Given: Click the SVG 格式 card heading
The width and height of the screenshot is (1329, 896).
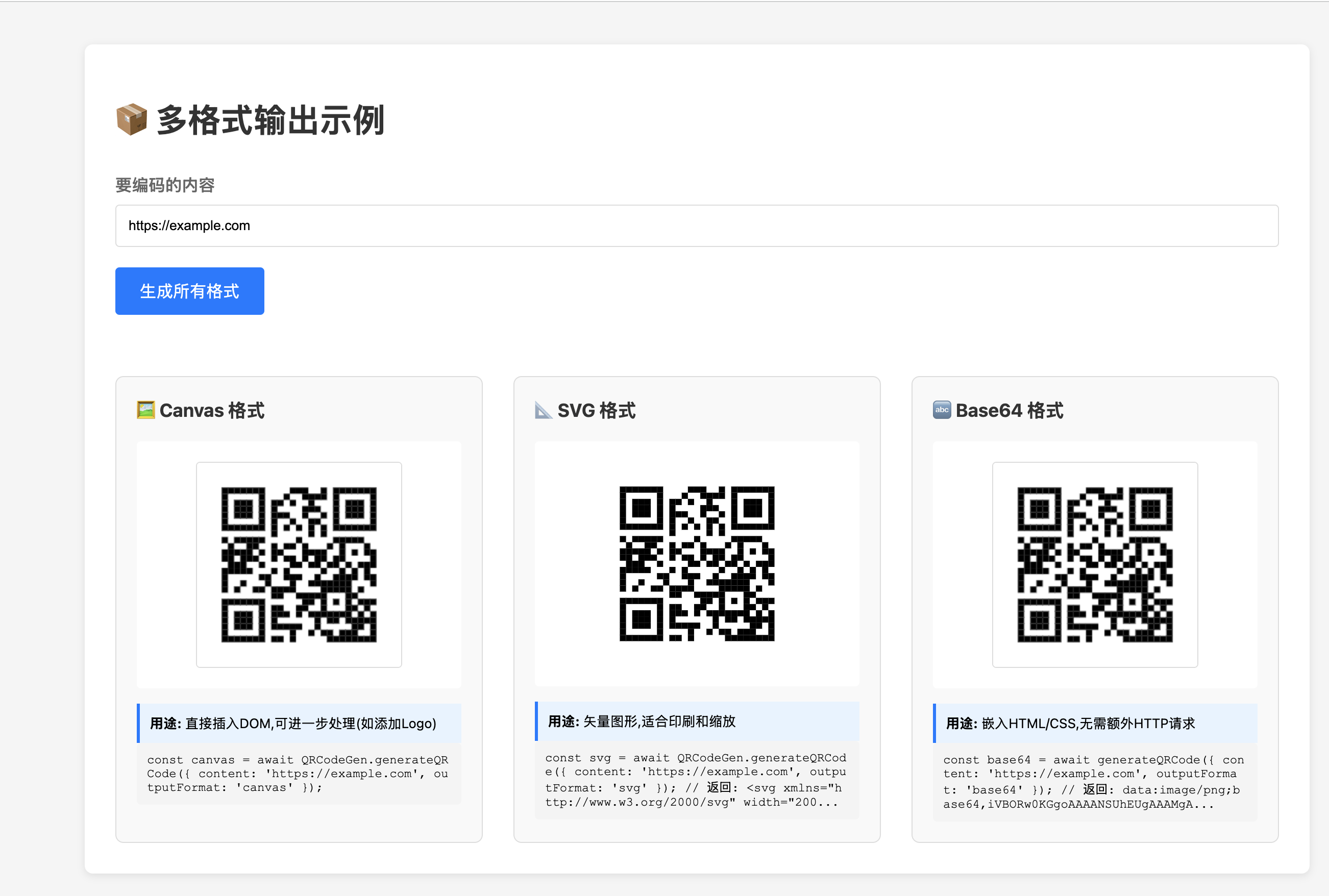Looking at the screenshot, I should (x=596, y=410).
